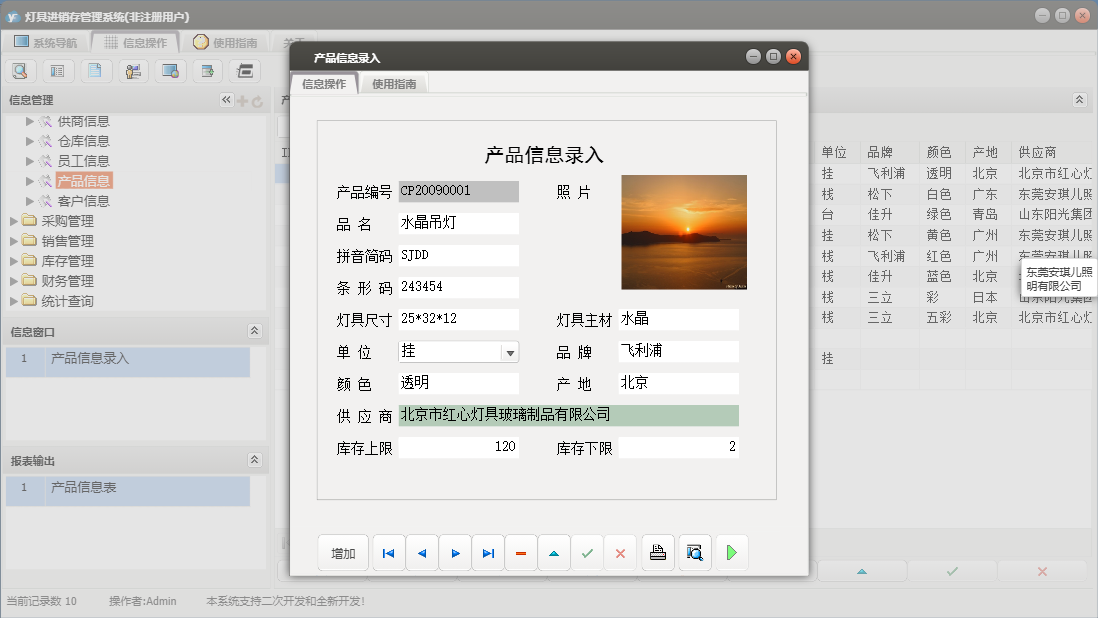
Task: Select the search icon in the top toolbar
Action: (x=20, y=70)
